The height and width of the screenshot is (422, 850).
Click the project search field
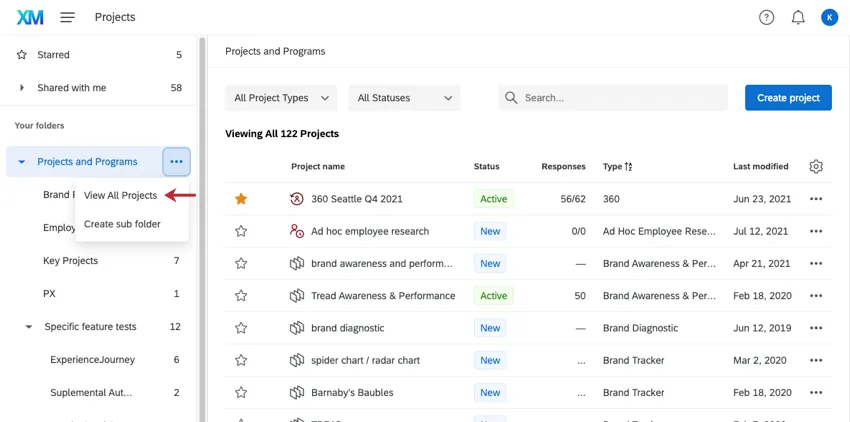[x=620, y=98]
